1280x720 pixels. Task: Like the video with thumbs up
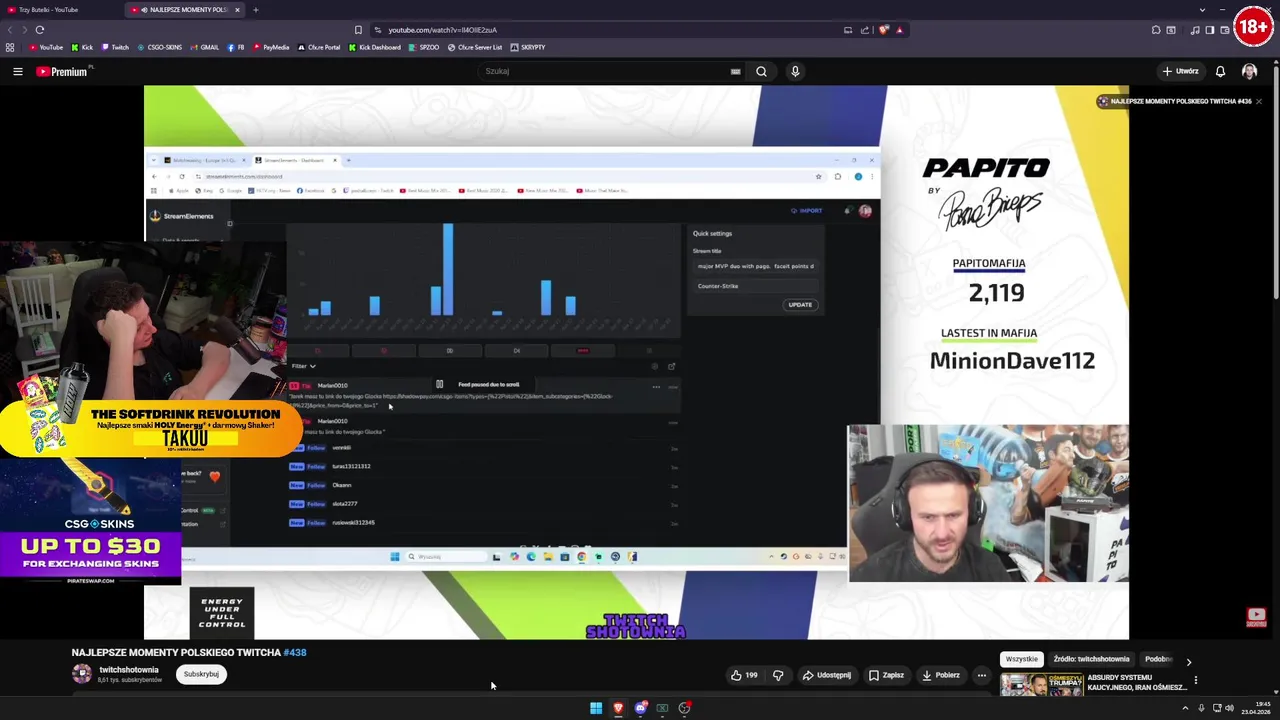click(x=744, y=675)
